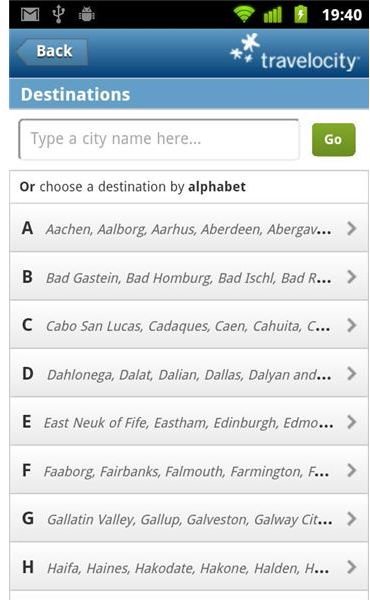Tap the Gmail notification icon in status bar
Viewport: 370px width, 600px height.
click(30, 15)
